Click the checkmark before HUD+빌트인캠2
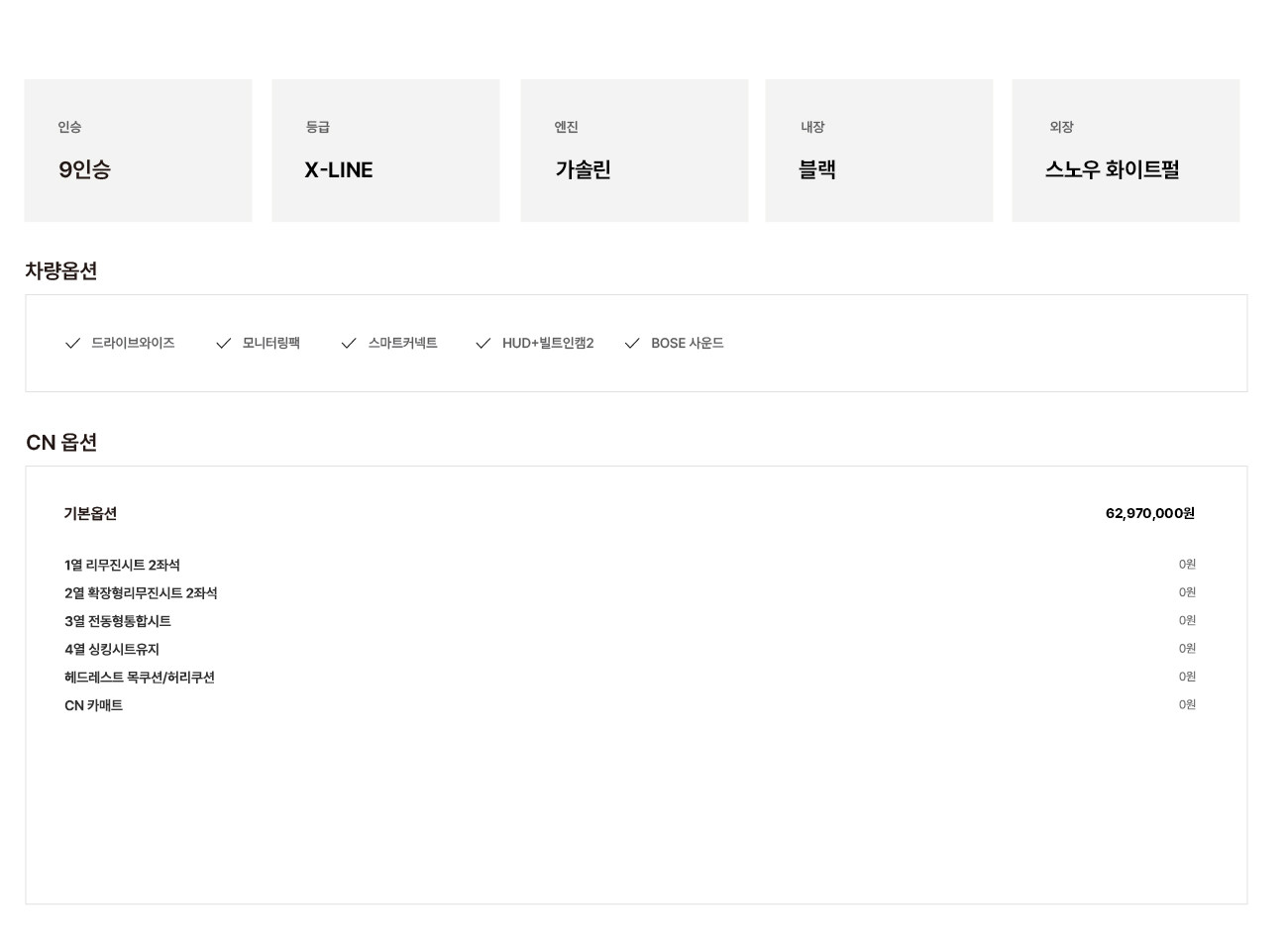 point(483,344)
